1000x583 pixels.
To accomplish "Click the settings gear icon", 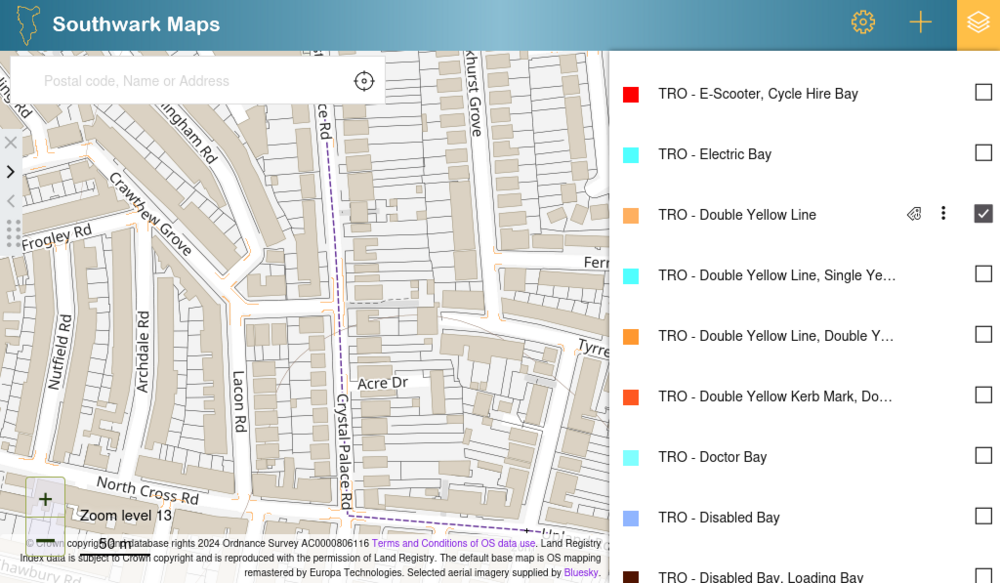I will 862,22.
